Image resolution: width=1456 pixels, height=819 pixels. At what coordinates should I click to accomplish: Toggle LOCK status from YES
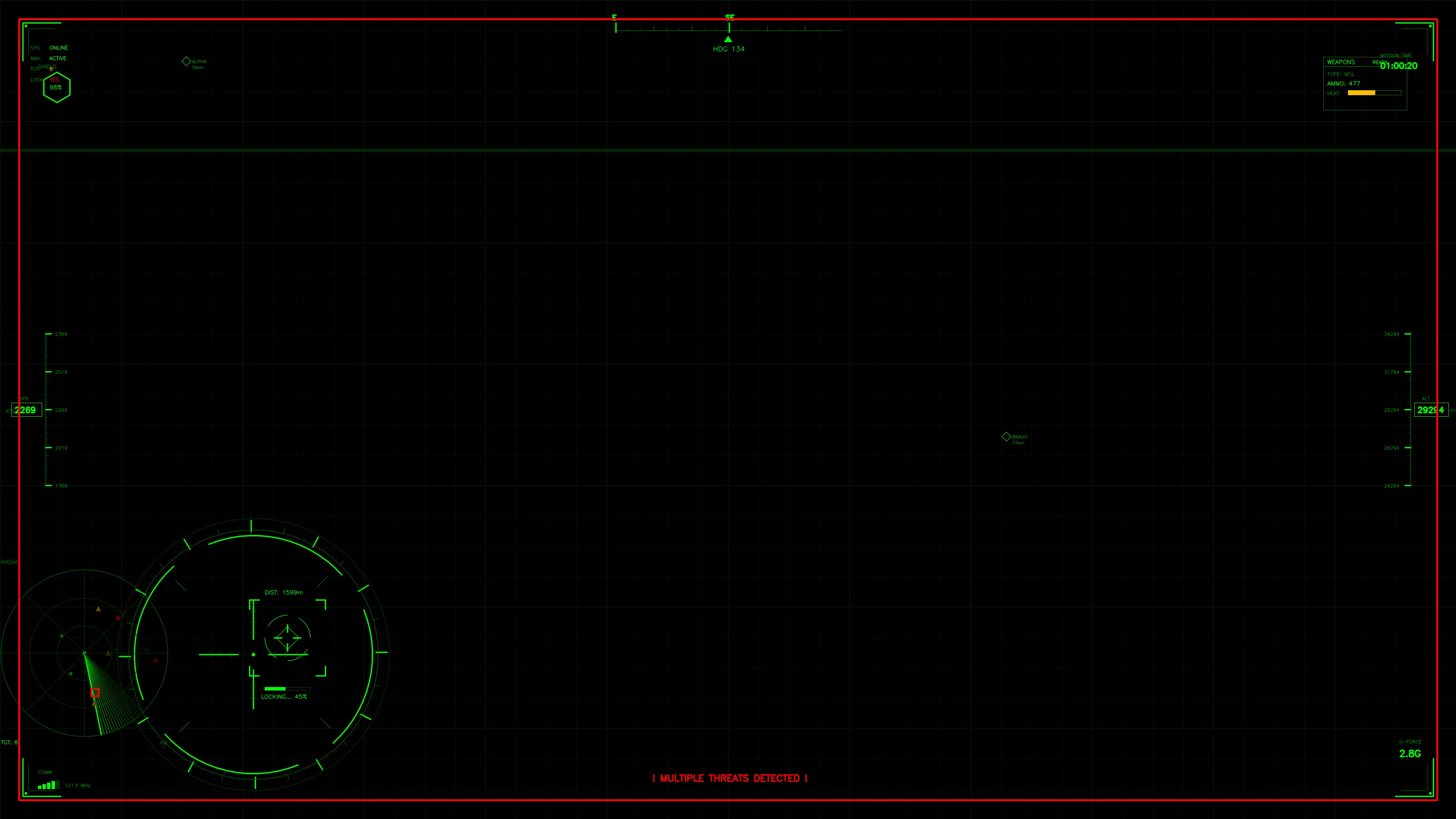pyautogui.click(x=54, y=80)
